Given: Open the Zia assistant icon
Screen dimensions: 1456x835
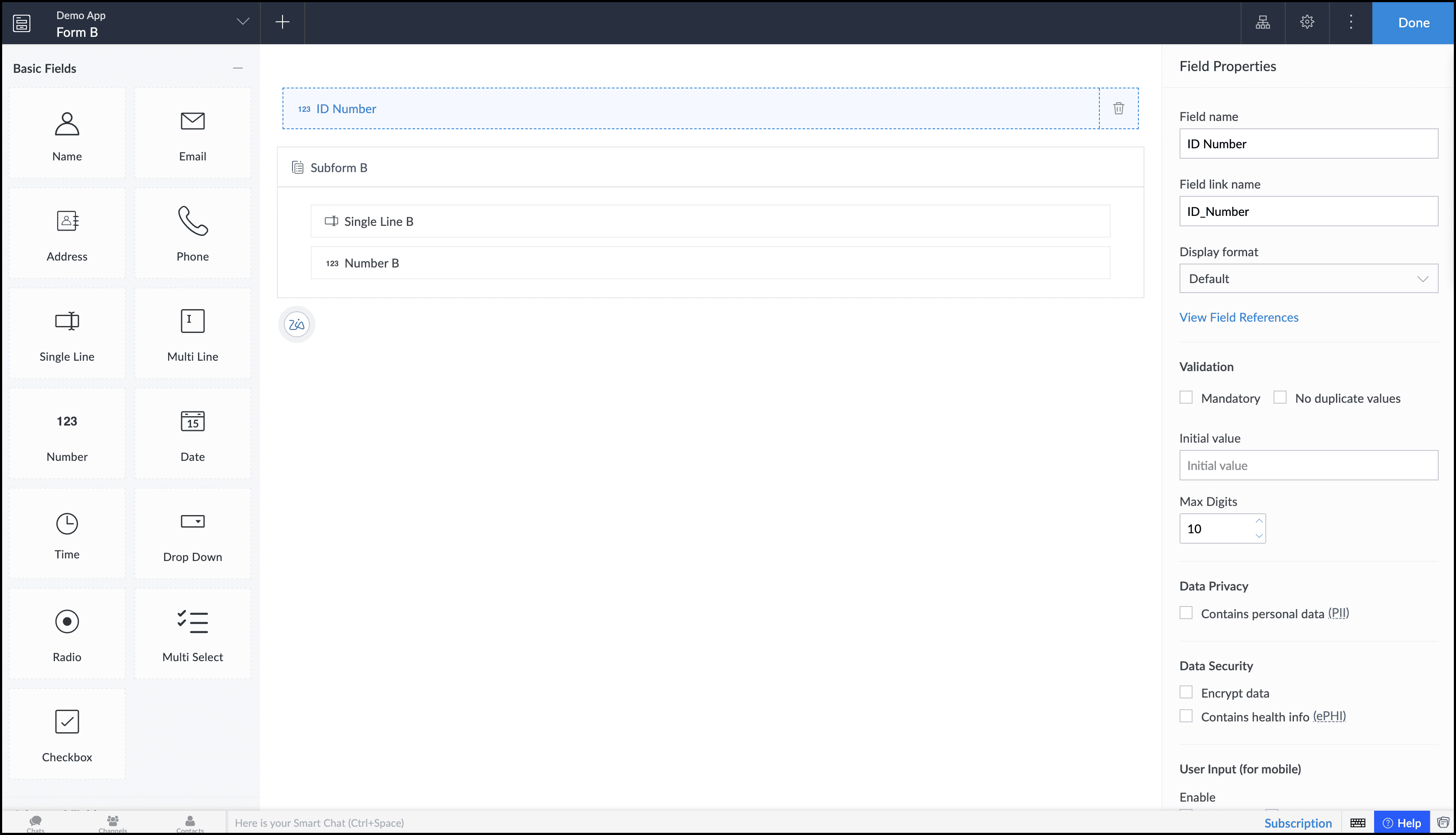Looking at the screenshot, I should pos(296,325).
